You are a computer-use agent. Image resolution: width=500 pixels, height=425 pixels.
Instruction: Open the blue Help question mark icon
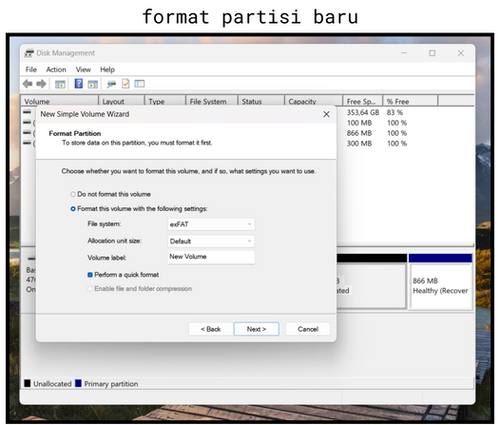click(79, 83)
